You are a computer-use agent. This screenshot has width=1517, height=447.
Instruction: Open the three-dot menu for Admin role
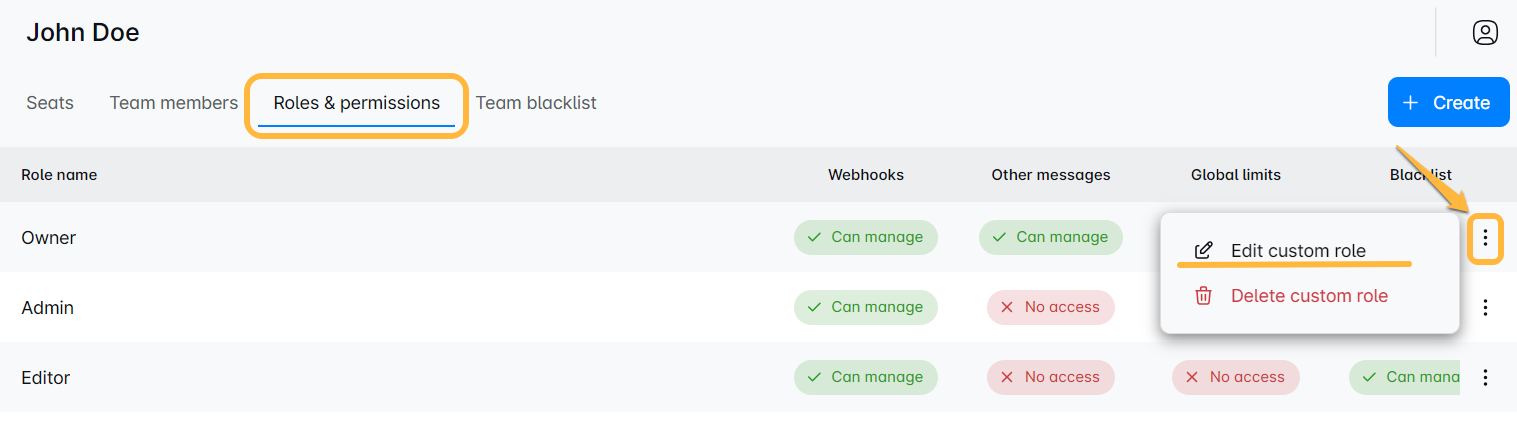click(x=1485, y=307)
